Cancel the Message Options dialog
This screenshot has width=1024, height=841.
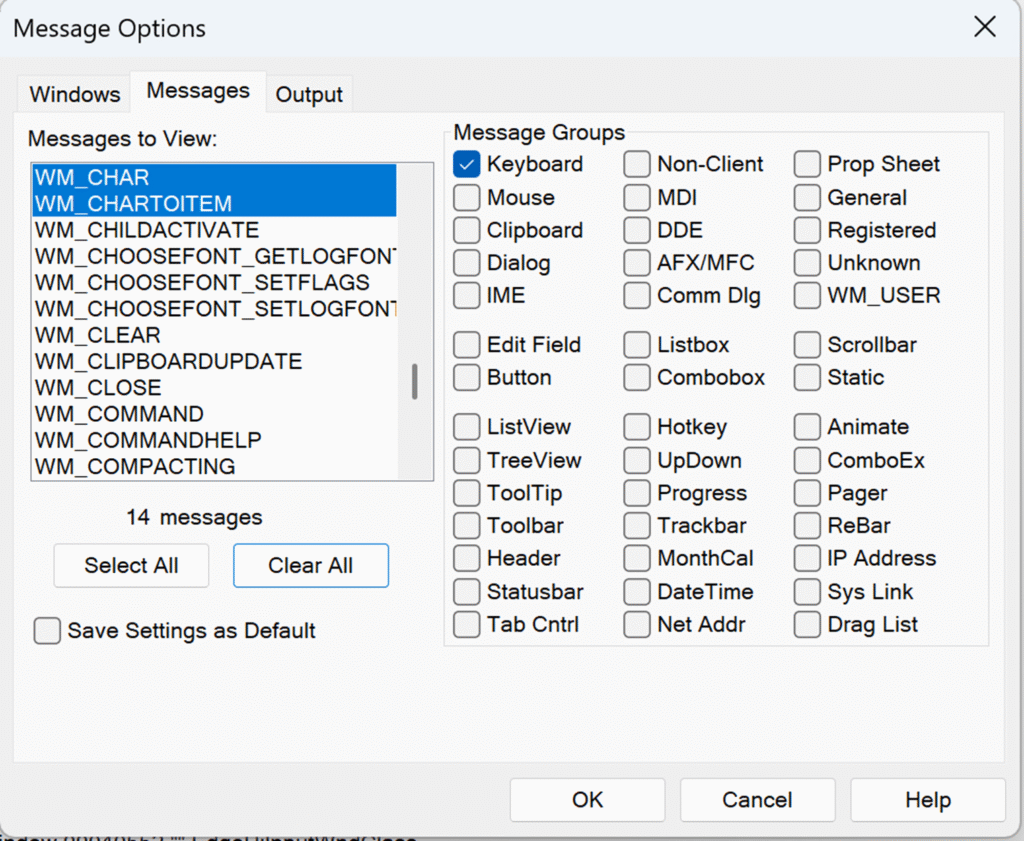(x=758, y=800)
